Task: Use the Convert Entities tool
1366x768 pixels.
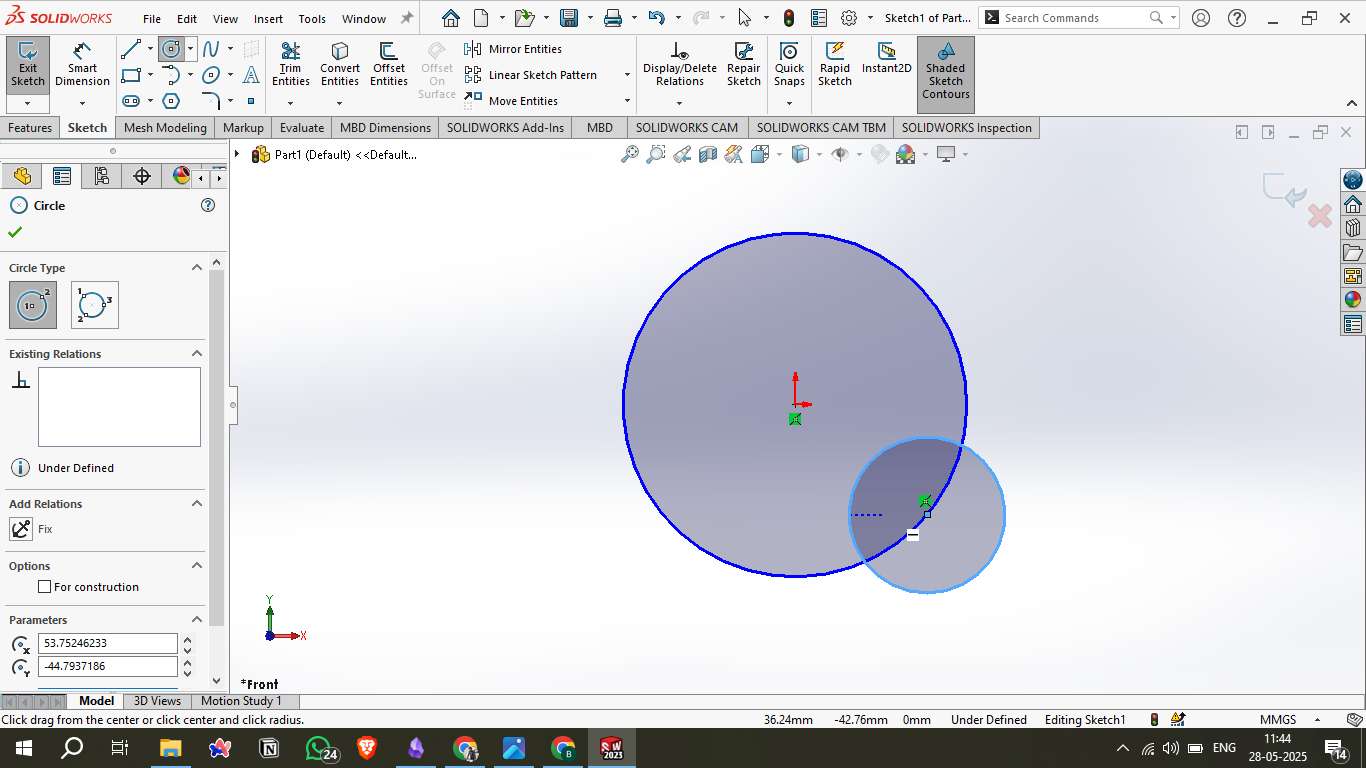Action: tap(340, 65)
